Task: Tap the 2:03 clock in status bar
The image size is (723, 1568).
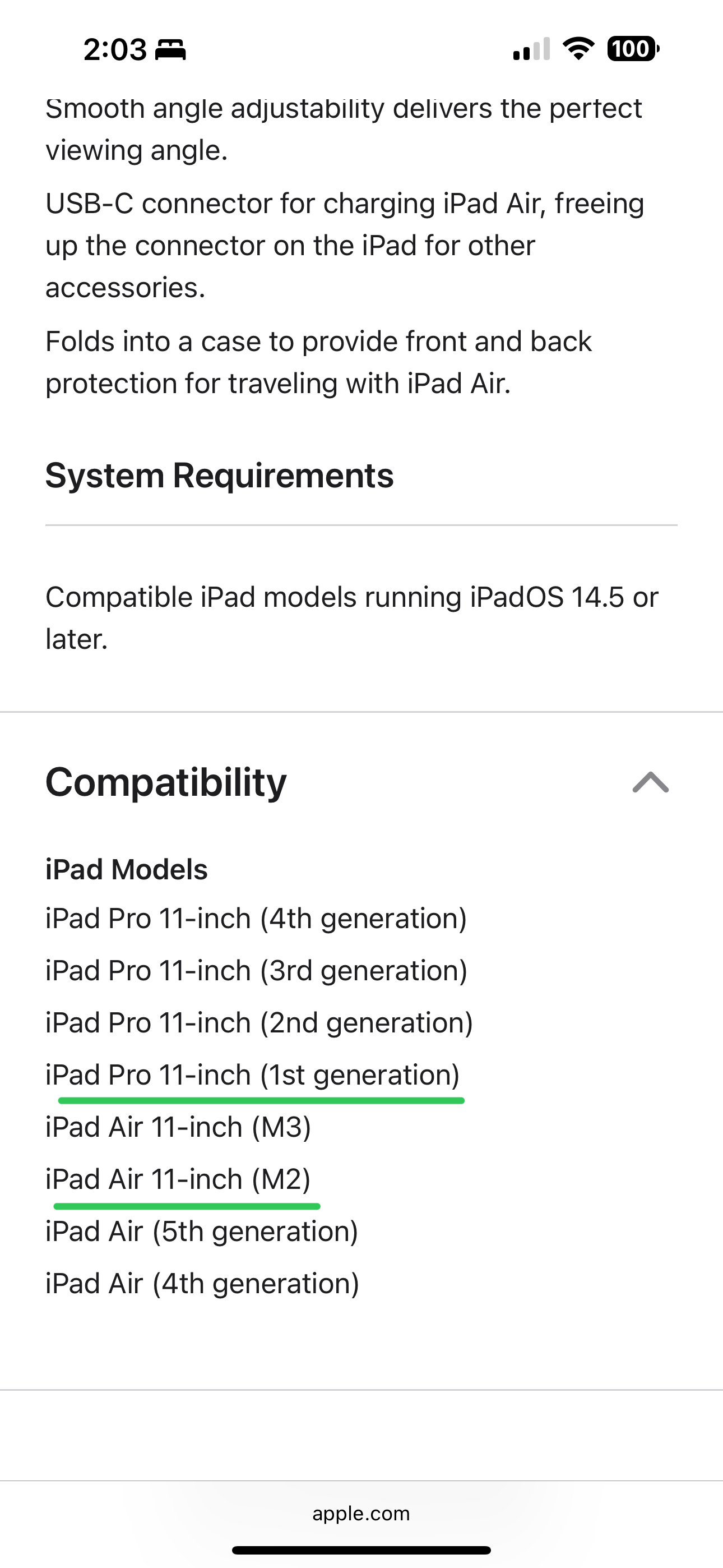Action: click(115, 49)
